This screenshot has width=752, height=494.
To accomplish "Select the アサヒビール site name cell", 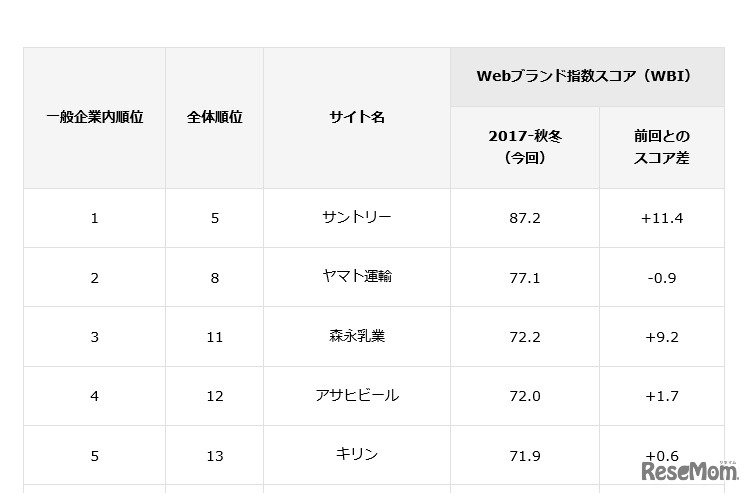I will coord(357,395).
